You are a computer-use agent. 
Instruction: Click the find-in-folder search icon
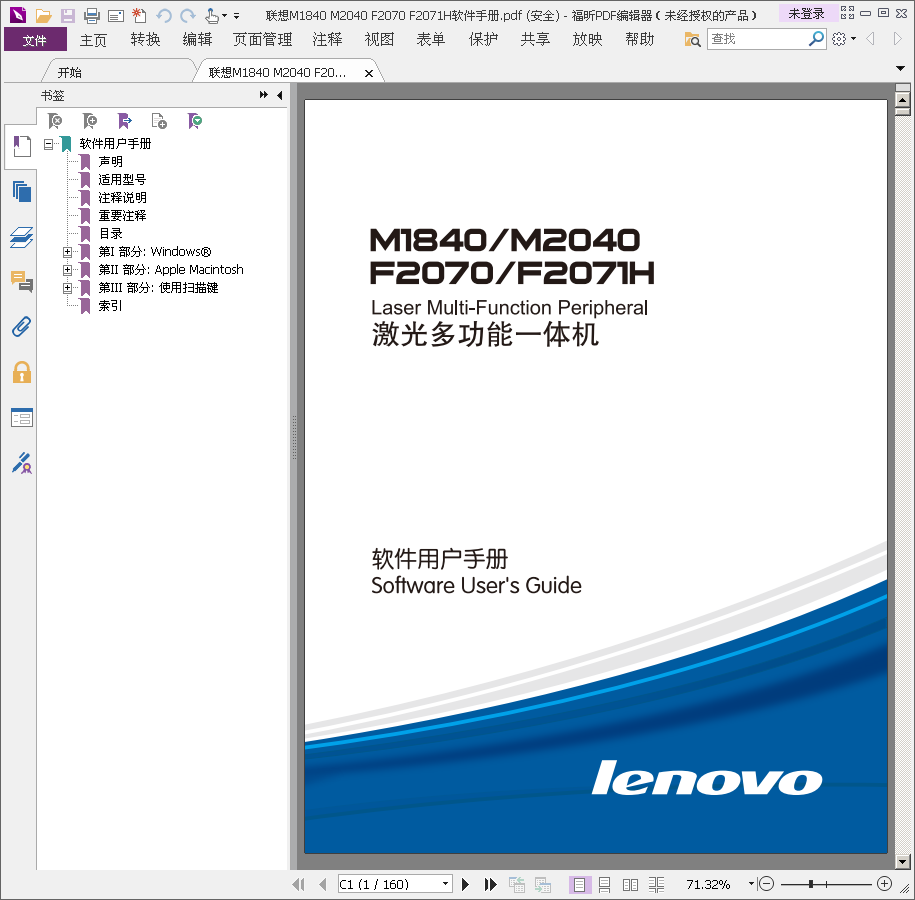click(692, 40)
